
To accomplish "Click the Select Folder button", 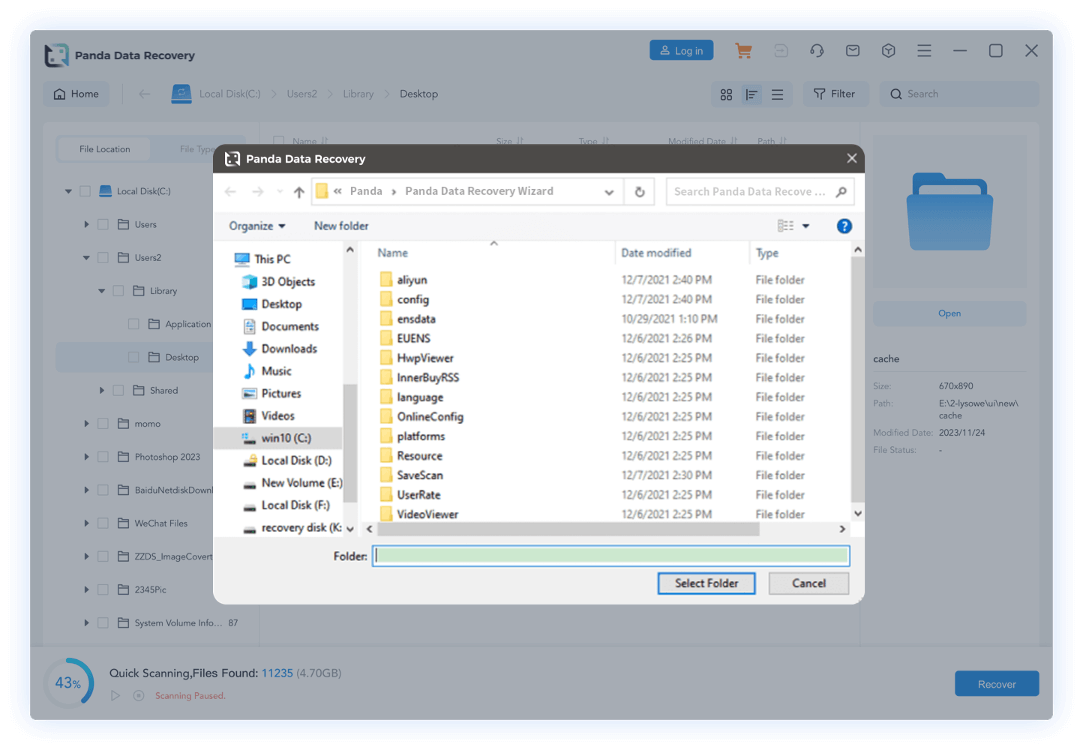I will click(706, 583).
